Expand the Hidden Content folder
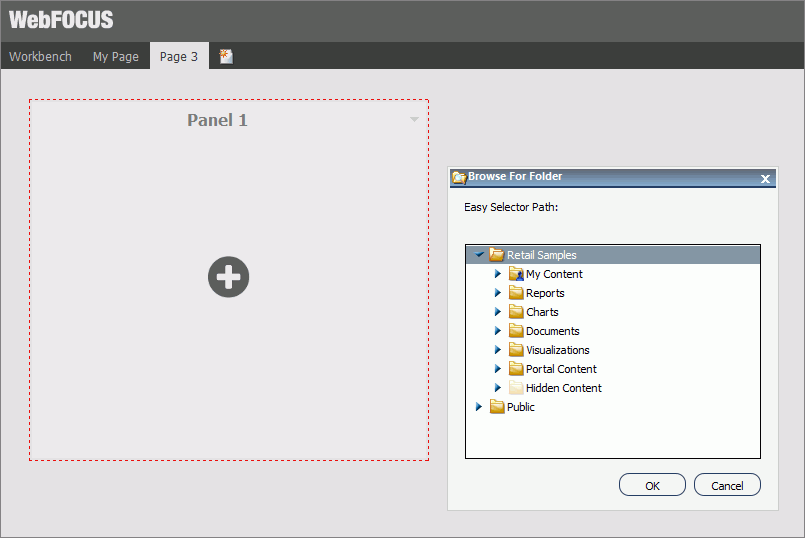 tap(497, 388)
